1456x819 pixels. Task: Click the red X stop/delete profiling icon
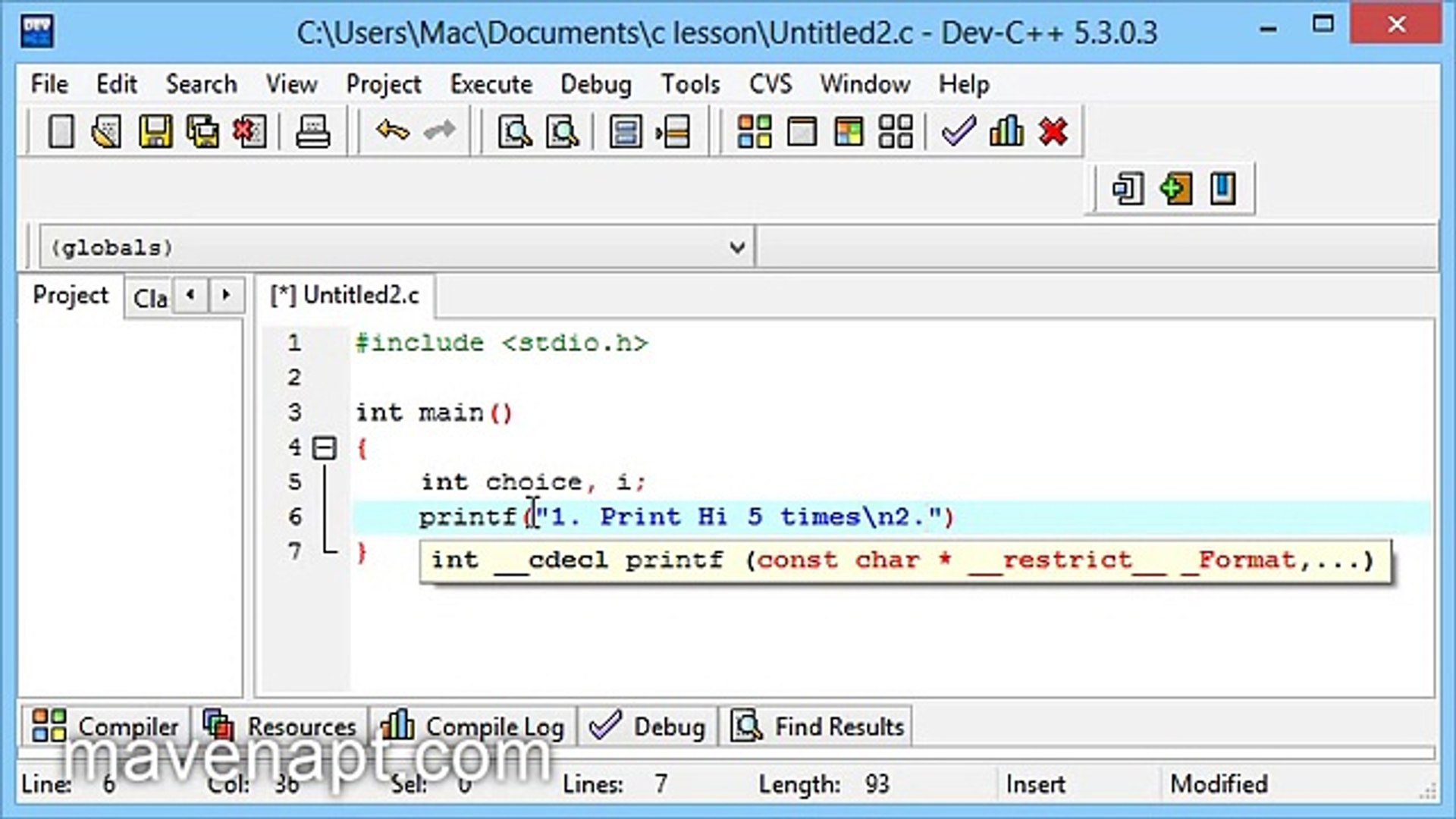[1053, 132]
